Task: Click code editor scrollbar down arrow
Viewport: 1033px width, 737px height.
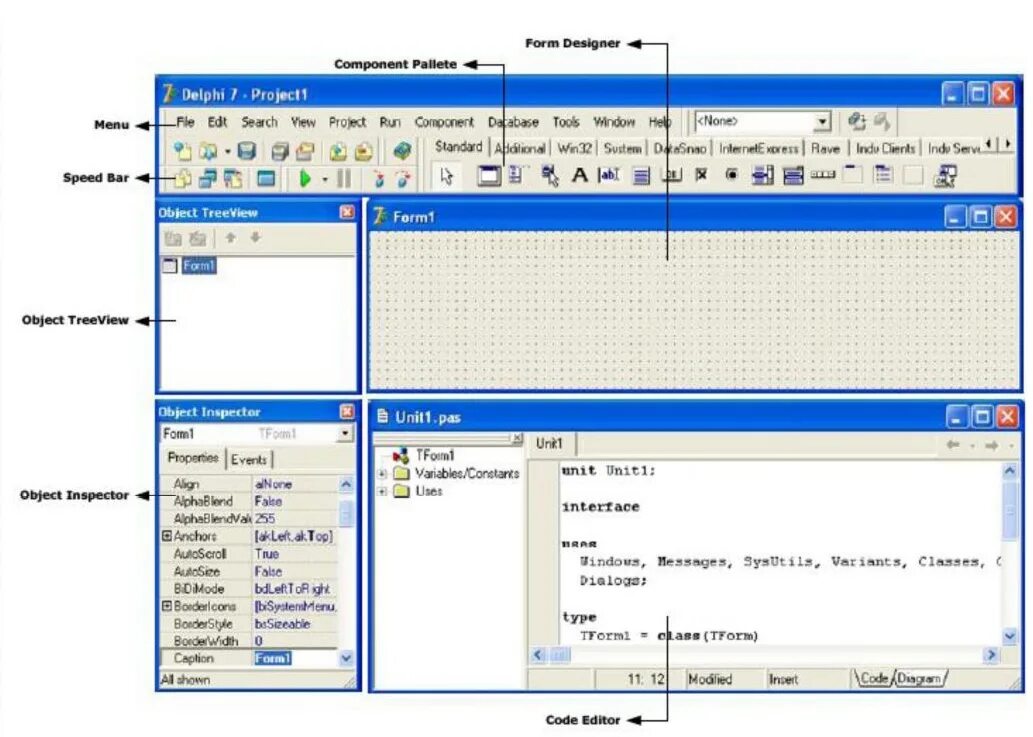Action: click(1009, 636)
